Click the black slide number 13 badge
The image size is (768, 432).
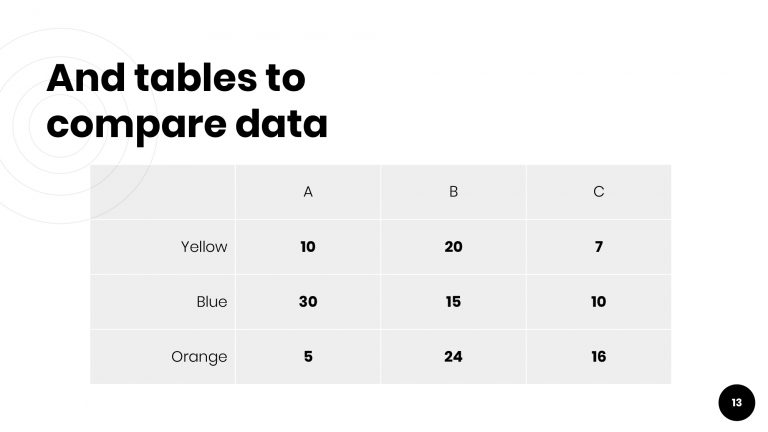(x=736, y=403)
